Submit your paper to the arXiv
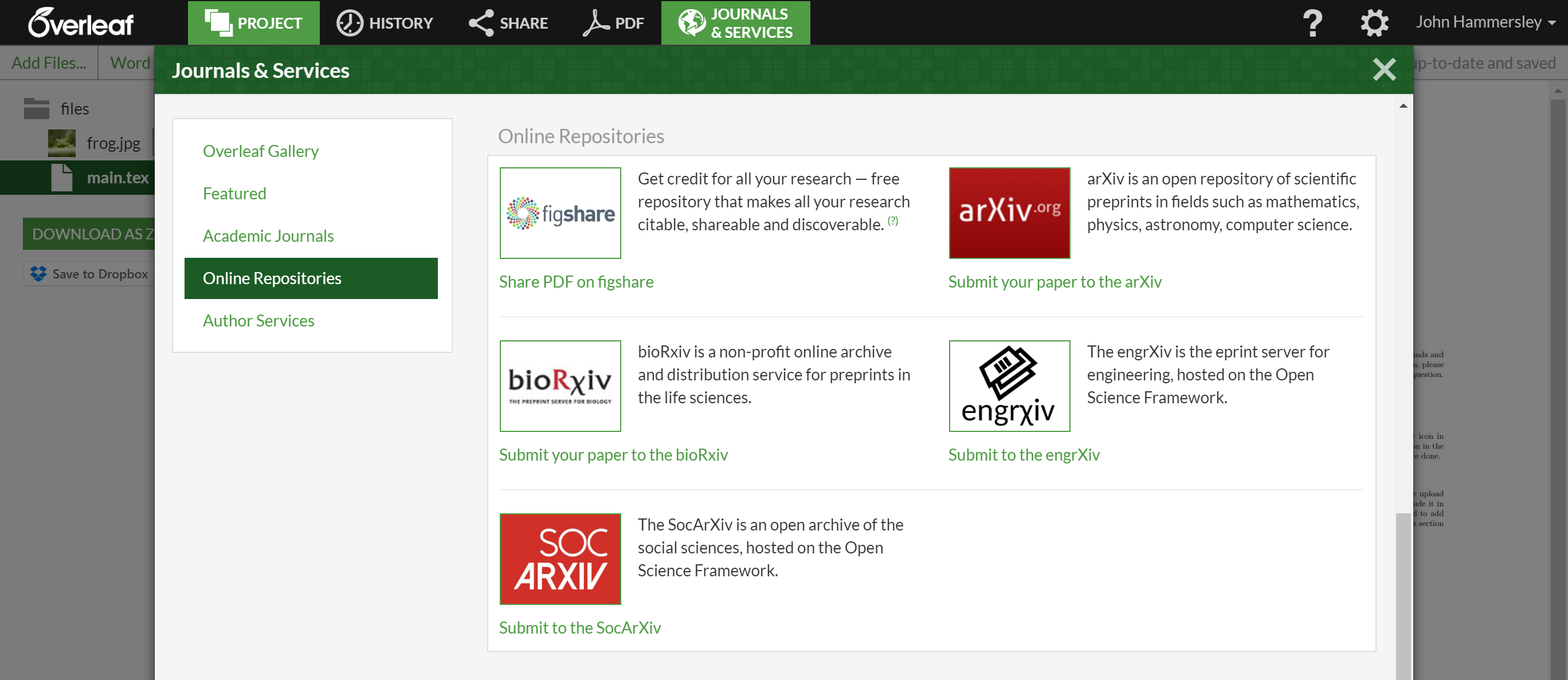This screenshot has height=680, width=1568. click(1056, 281)
